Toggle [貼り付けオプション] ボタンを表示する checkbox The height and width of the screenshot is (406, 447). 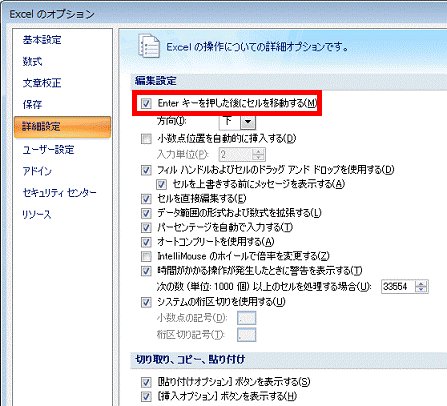(146, 382)
